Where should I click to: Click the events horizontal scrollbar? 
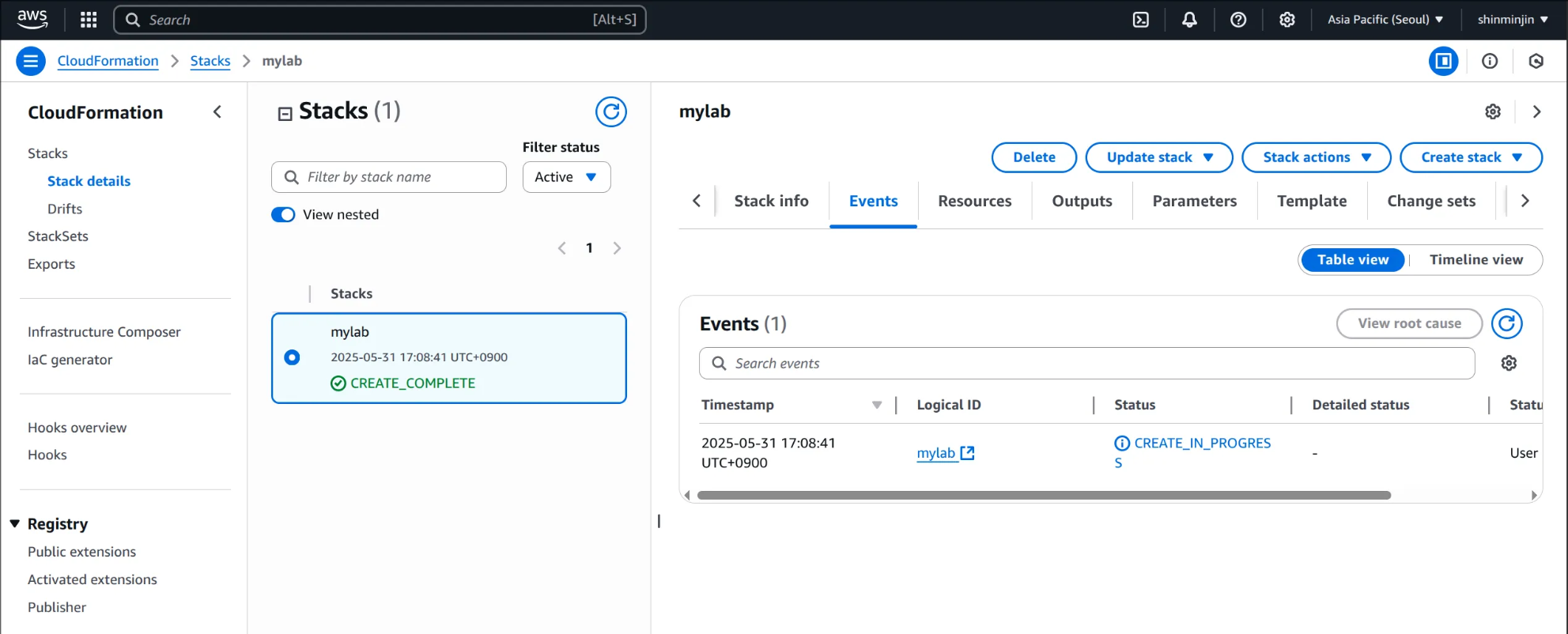click(x=1044, y=496)
